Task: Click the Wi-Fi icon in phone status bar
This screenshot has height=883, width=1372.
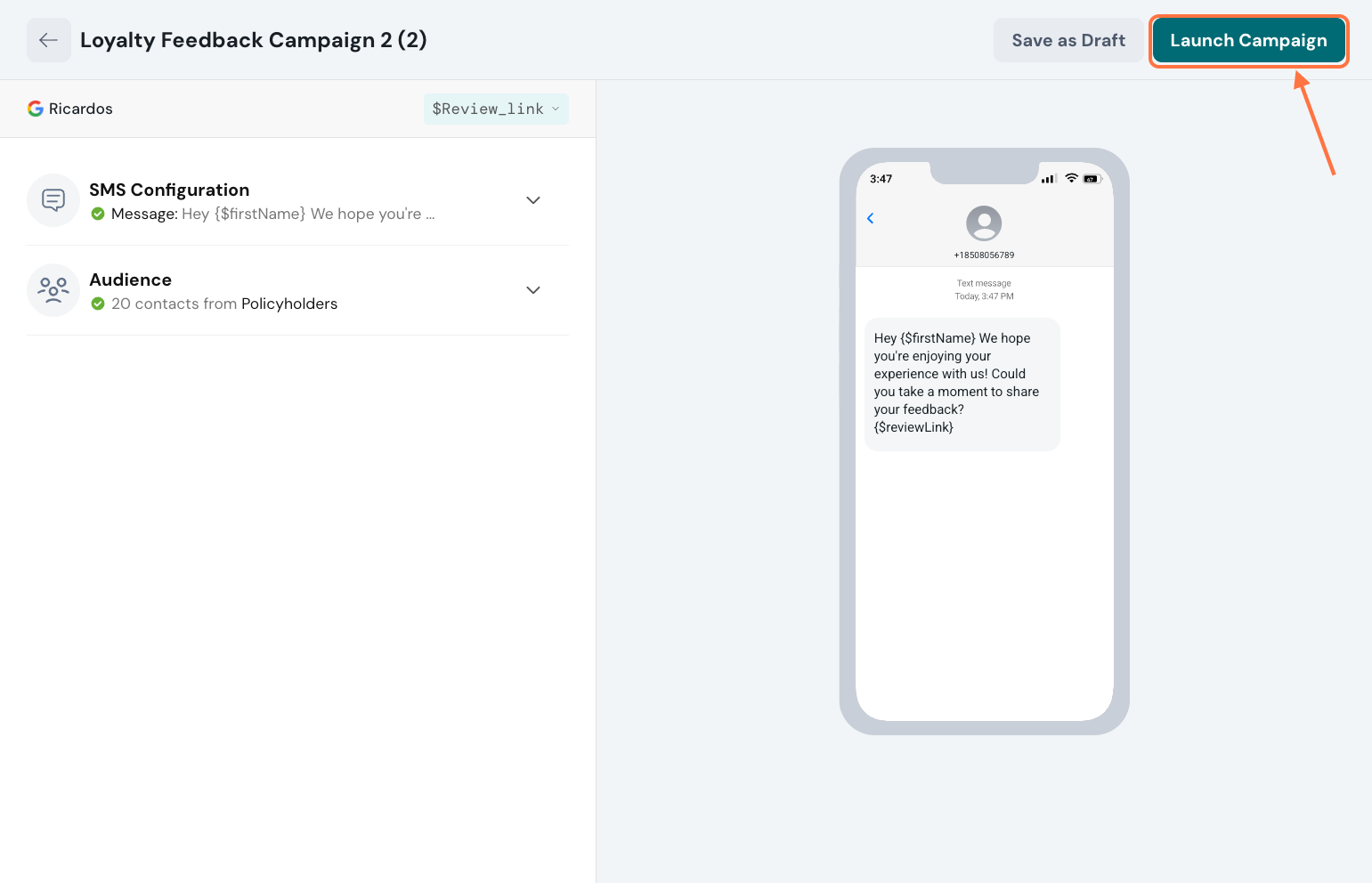Action: [1070, 178]
